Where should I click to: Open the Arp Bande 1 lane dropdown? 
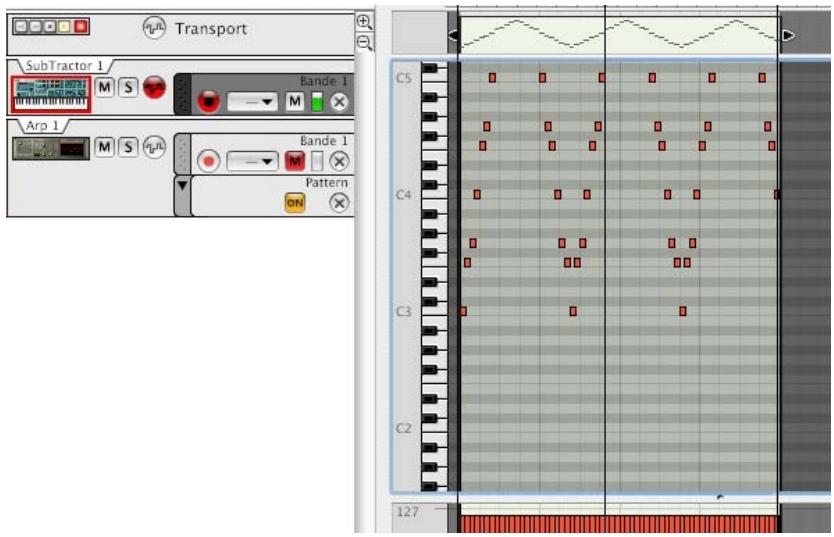coord(252,161)
